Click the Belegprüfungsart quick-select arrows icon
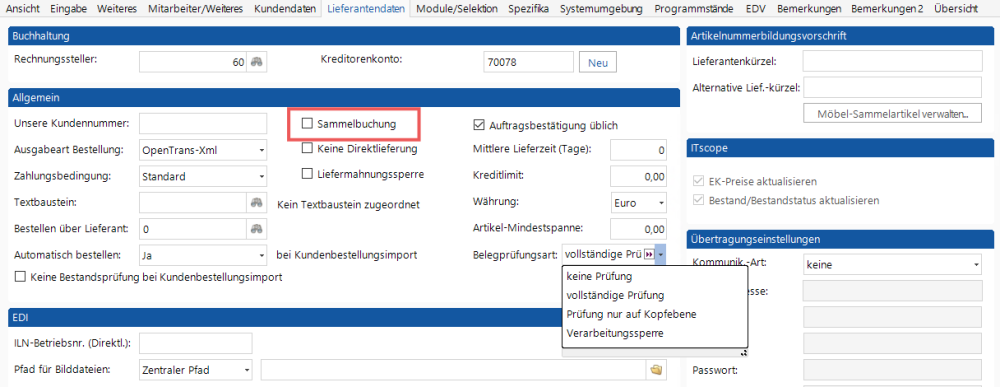 [x=649, y=254]
